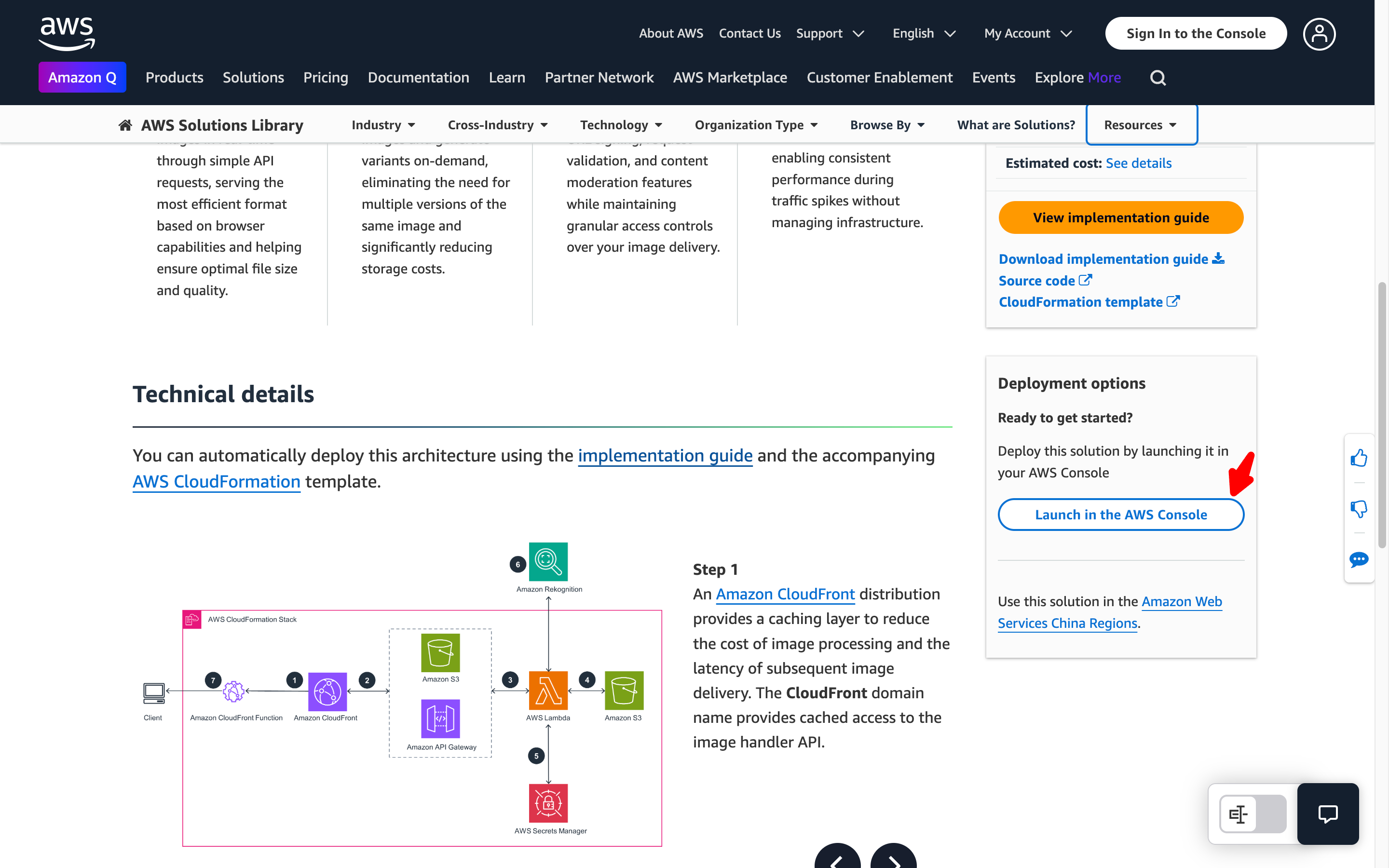
Task: Open the search magnifier icon
Action: coord(1157,78)
